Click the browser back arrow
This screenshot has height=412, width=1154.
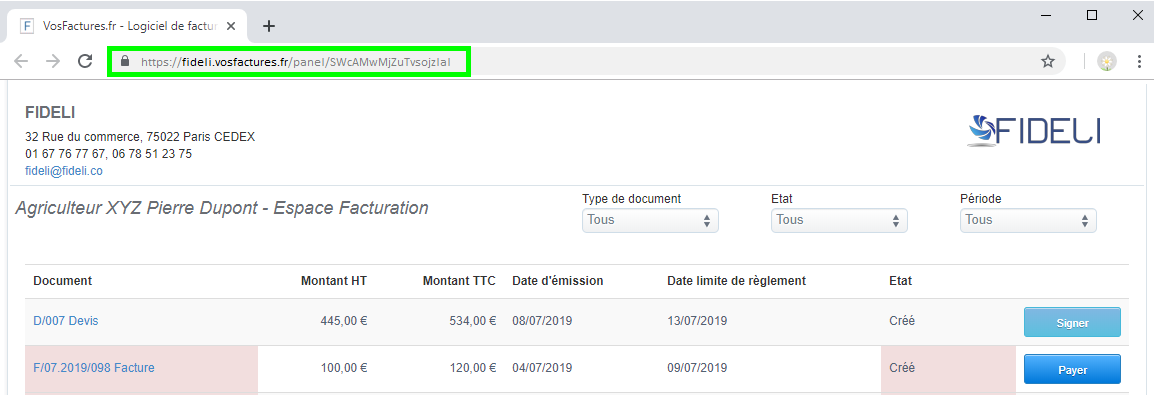[x=21, y=61]
